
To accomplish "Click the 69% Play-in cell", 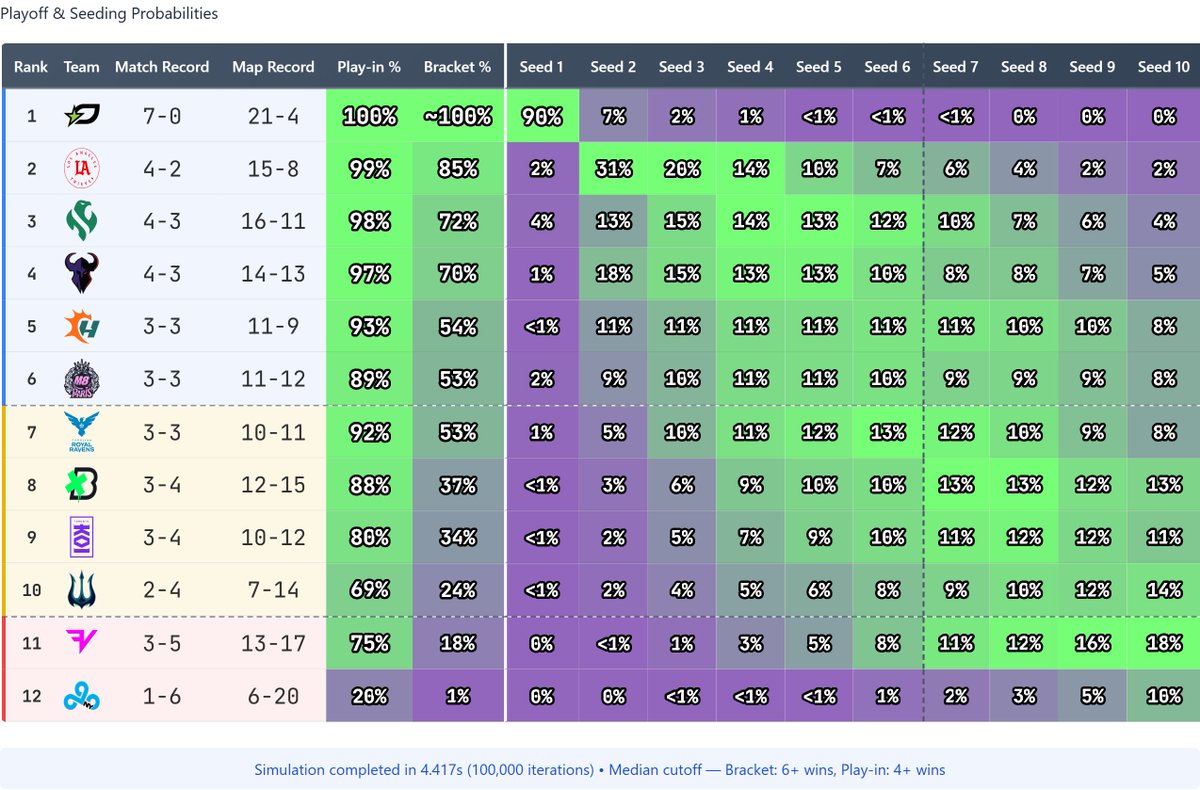I will 369,590.
